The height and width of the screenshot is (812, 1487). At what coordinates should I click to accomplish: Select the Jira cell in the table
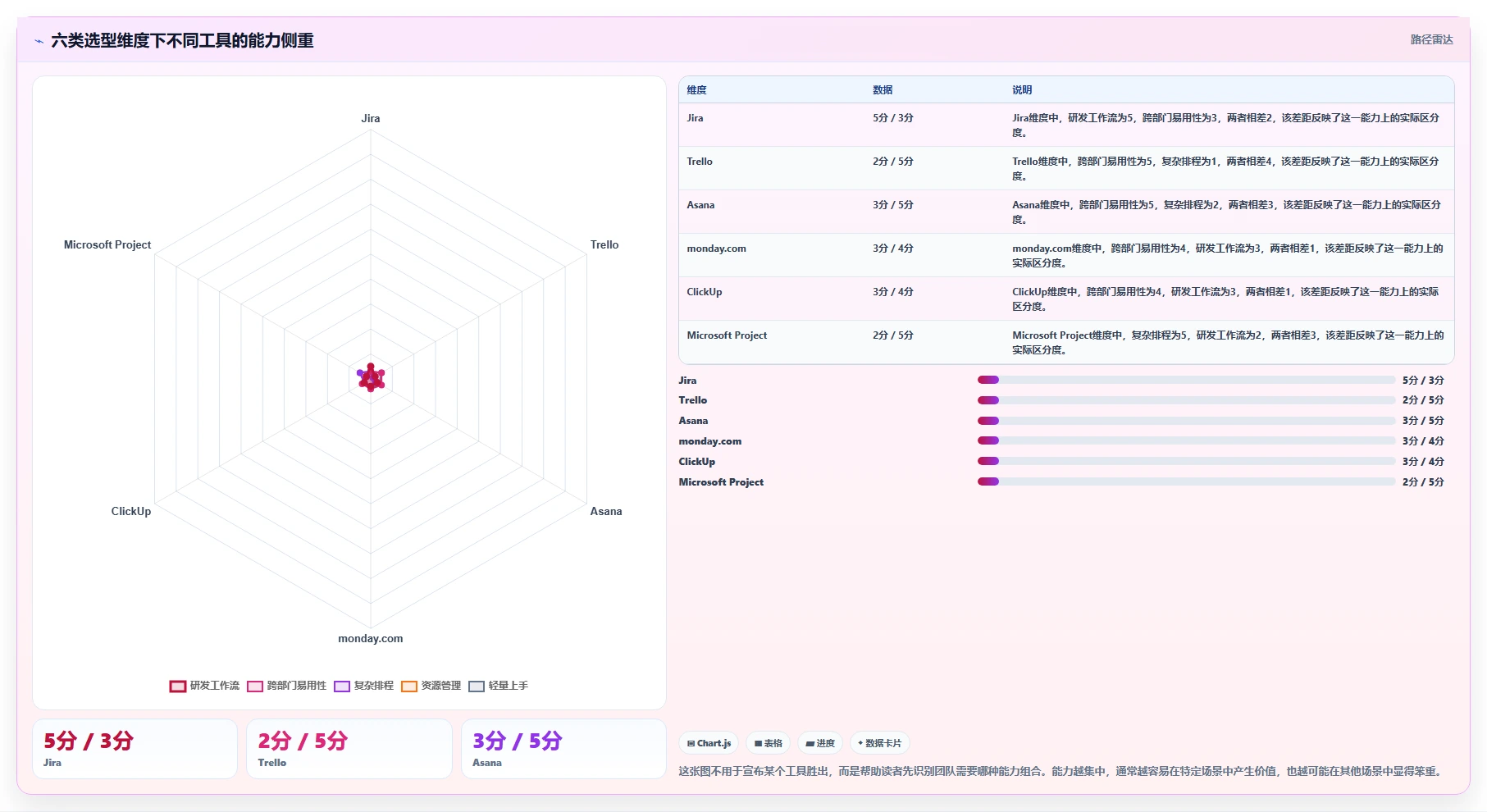(772, 125)
